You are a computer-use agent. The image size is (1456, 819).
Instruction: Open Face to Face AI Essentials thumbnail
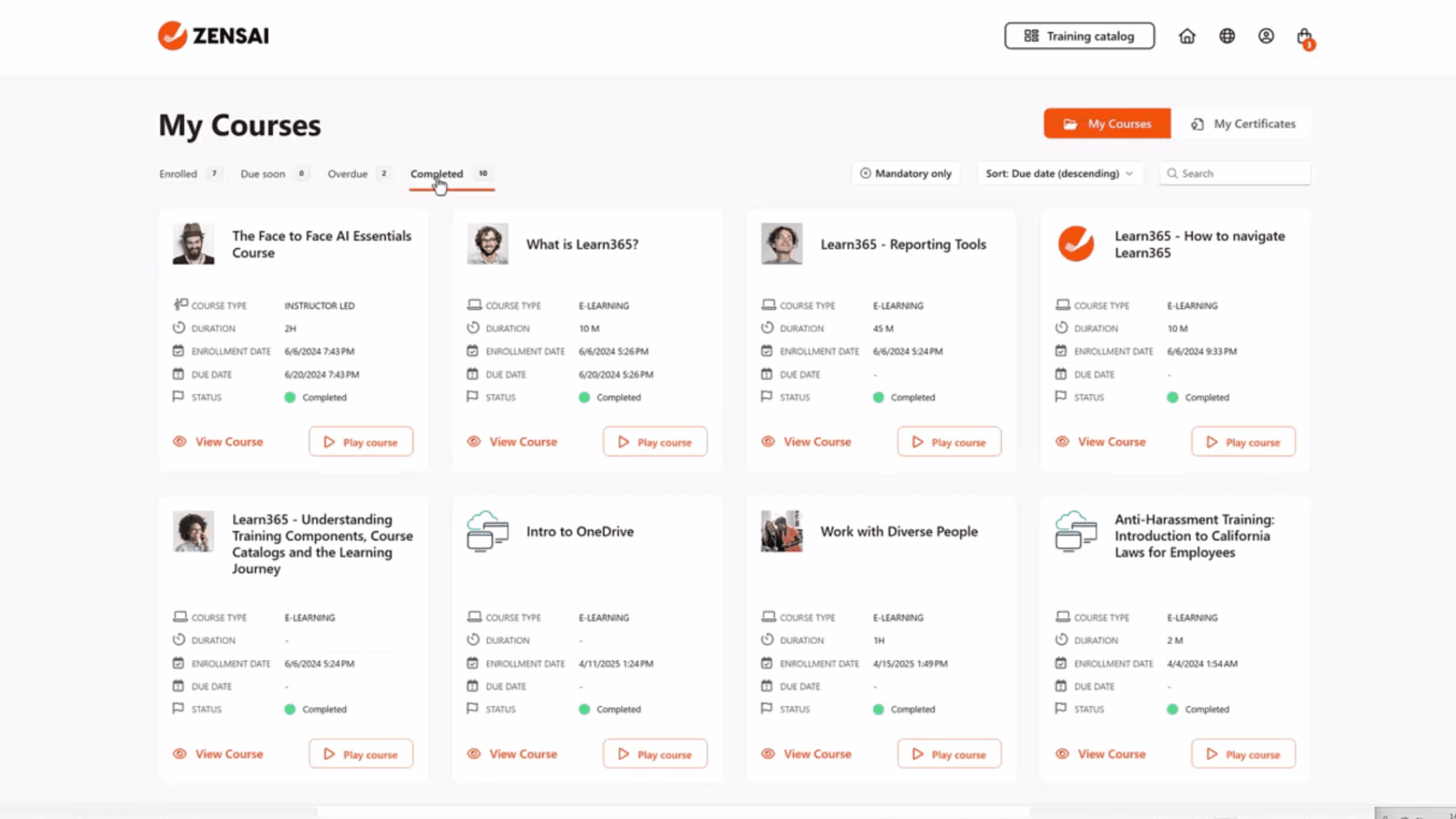pyautogui.click(x=193, y=244)
